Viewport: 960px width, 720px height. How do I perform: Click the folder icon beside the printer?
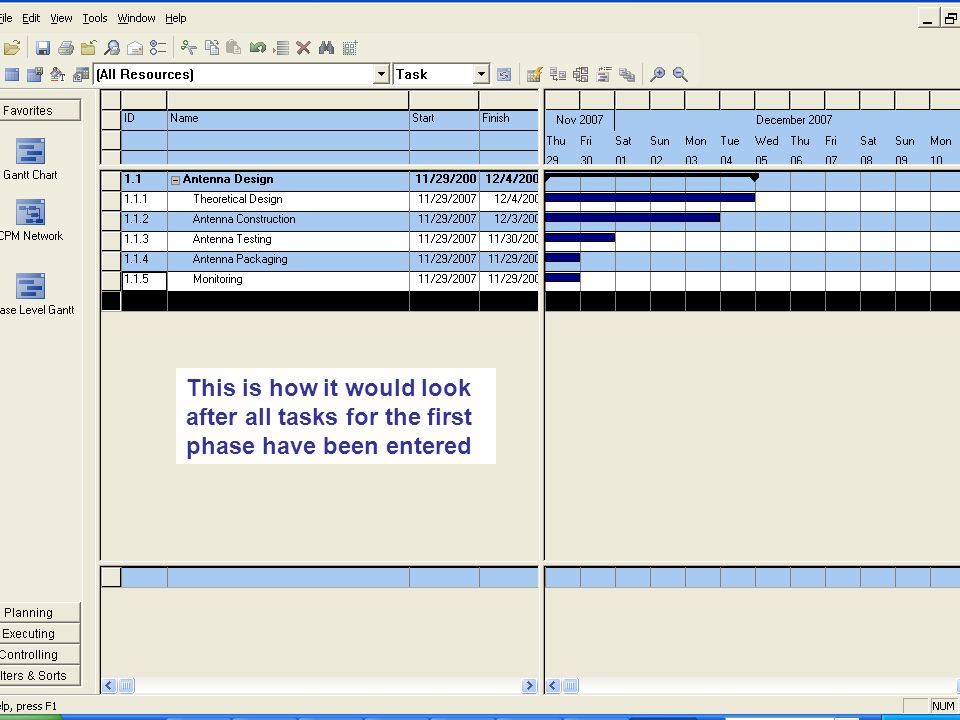click(89, 48)
